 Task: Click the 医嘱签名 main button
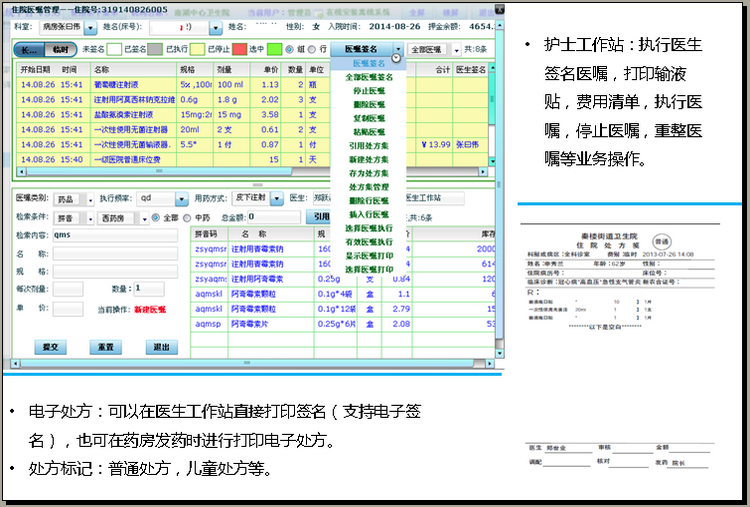(361, 49)
